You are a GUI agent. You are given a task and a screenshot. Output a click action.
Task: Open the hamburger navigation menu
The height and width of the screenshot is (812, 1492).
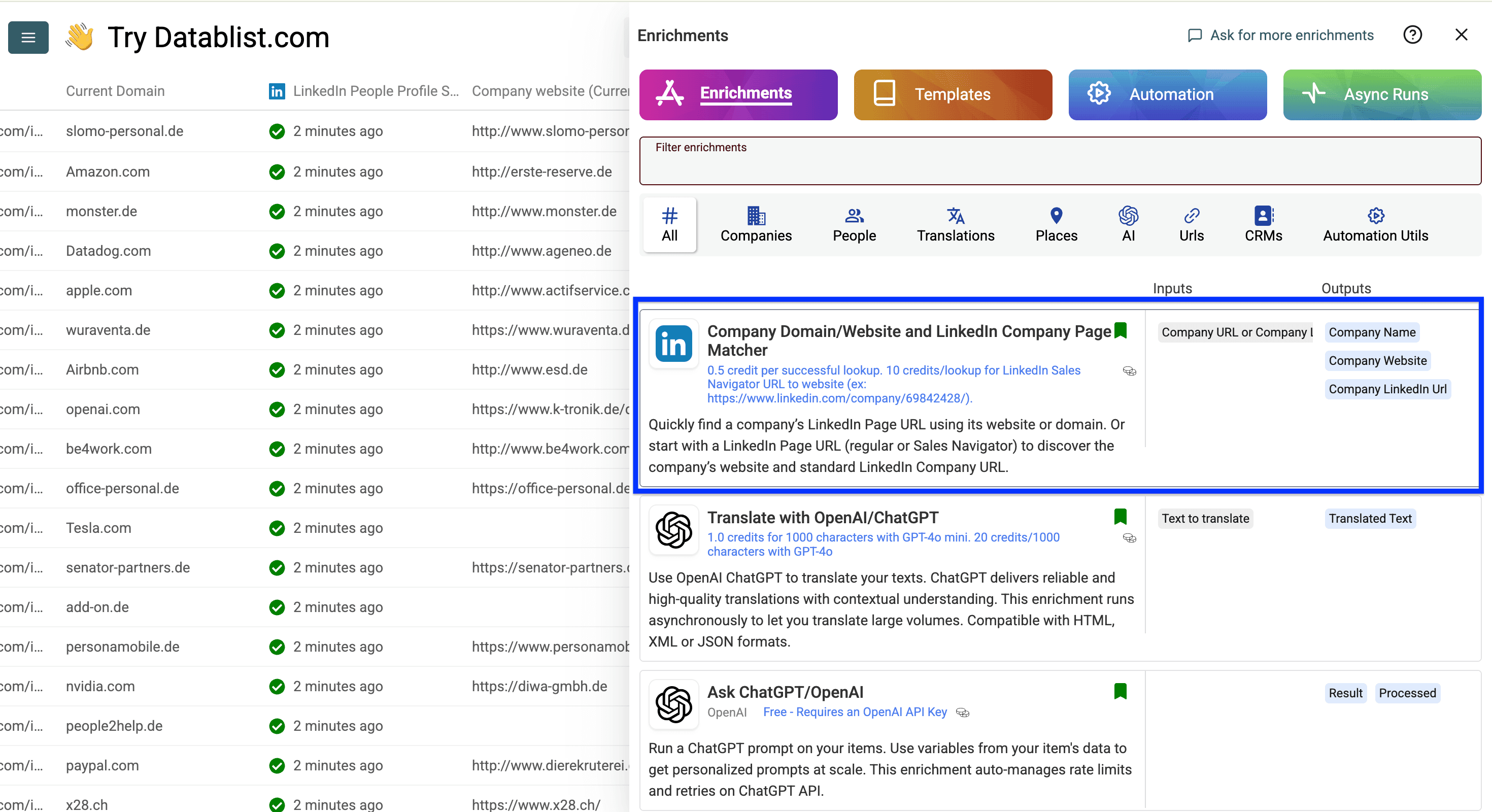[28, 37]
